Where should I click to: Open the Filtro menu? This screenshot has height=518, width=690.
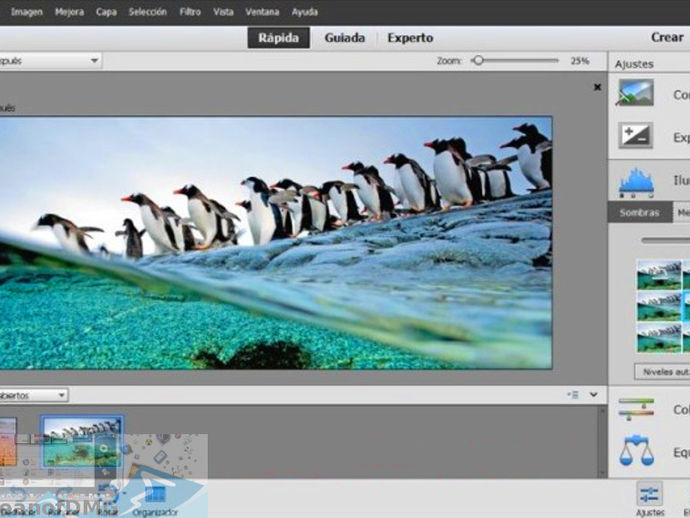(190, 12)
